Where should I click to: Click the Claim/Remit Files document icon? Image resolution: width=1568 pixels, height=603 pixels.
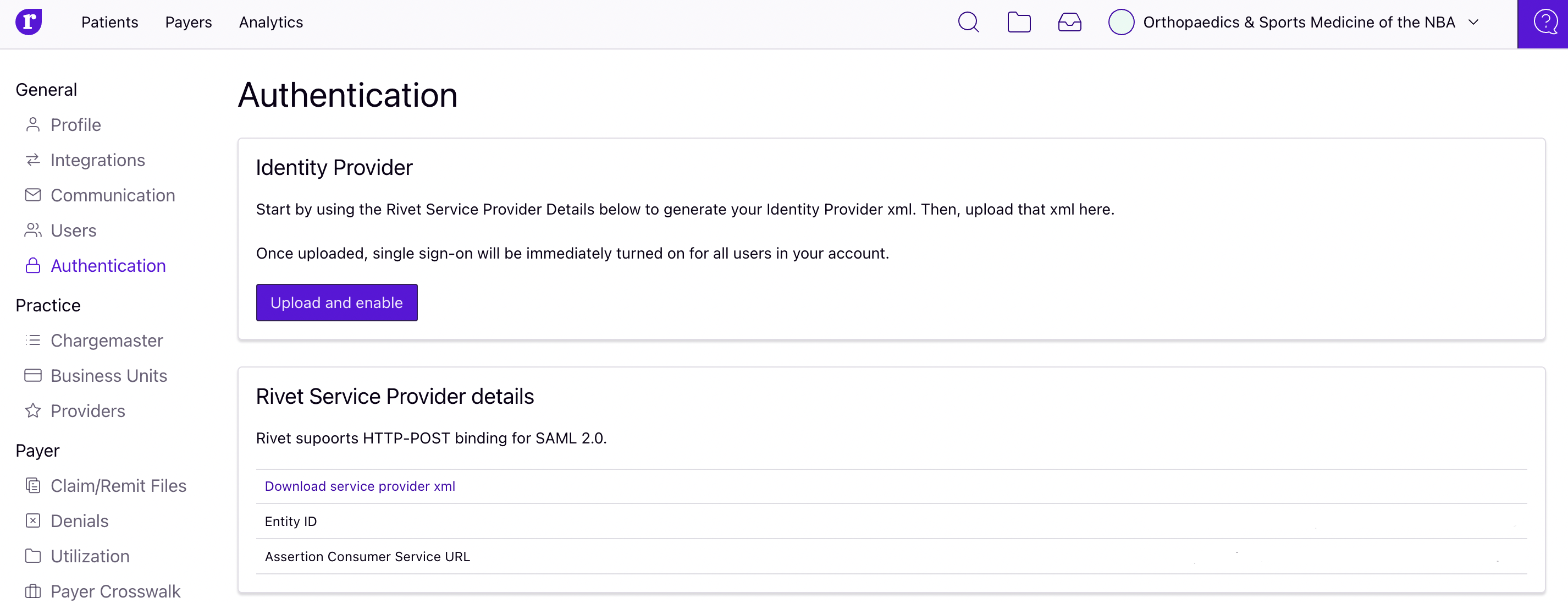33,485
